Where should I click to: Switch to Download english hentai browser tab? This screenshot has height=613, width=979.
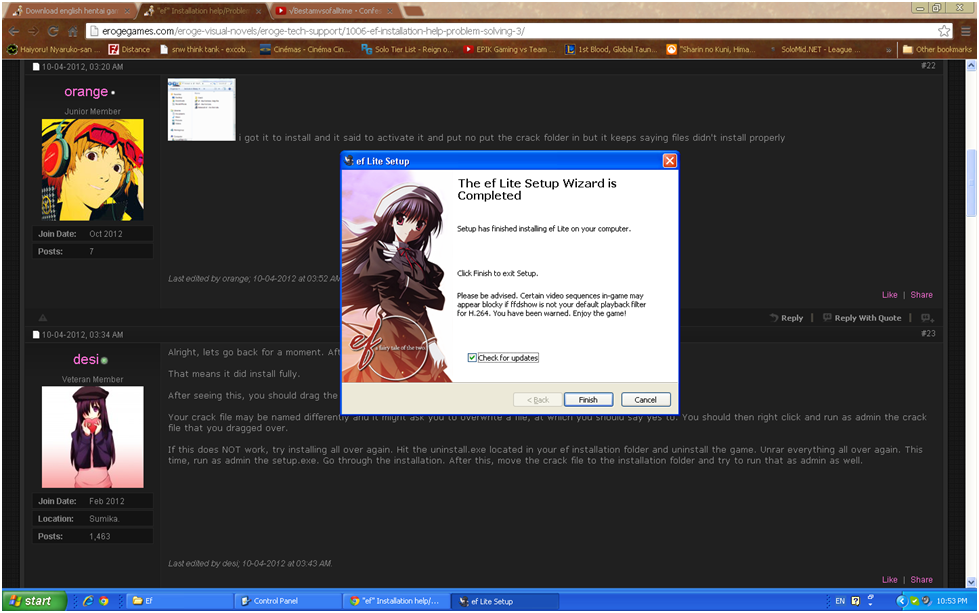68,10
